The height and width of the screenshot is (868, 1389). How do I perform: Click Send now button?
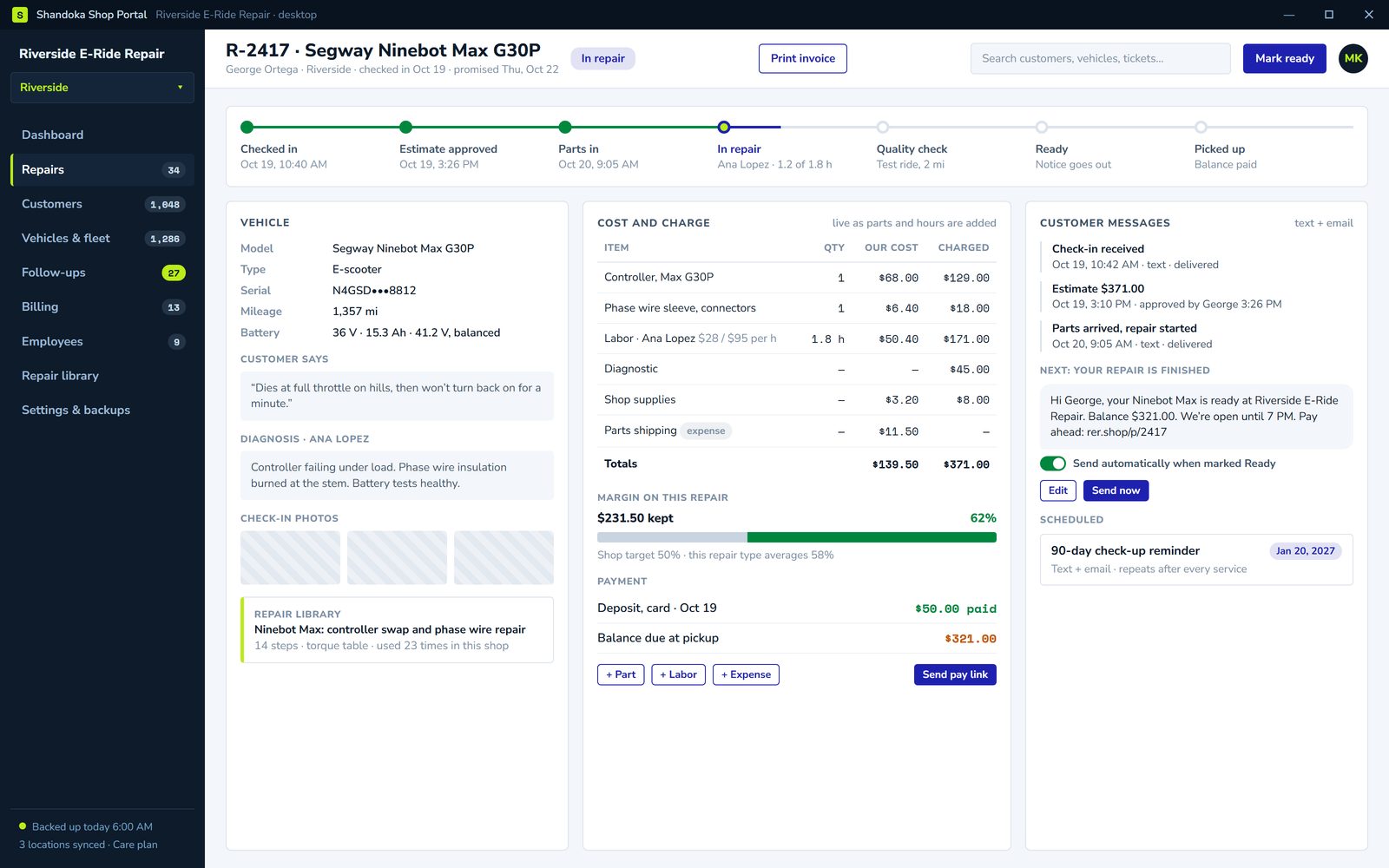[x=1116, y=490]
